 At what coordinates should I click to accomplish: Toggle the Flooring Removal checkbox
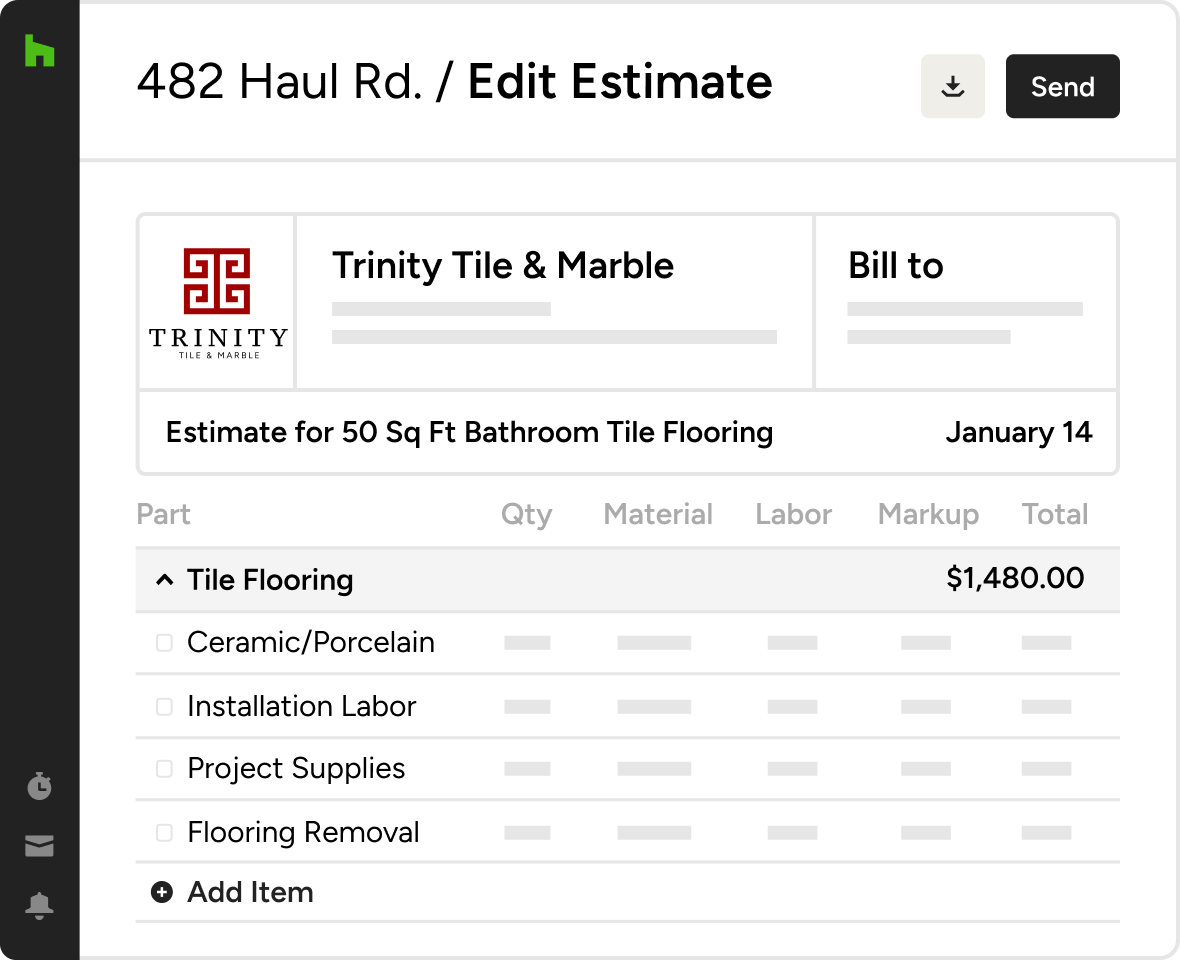[164, 832]
